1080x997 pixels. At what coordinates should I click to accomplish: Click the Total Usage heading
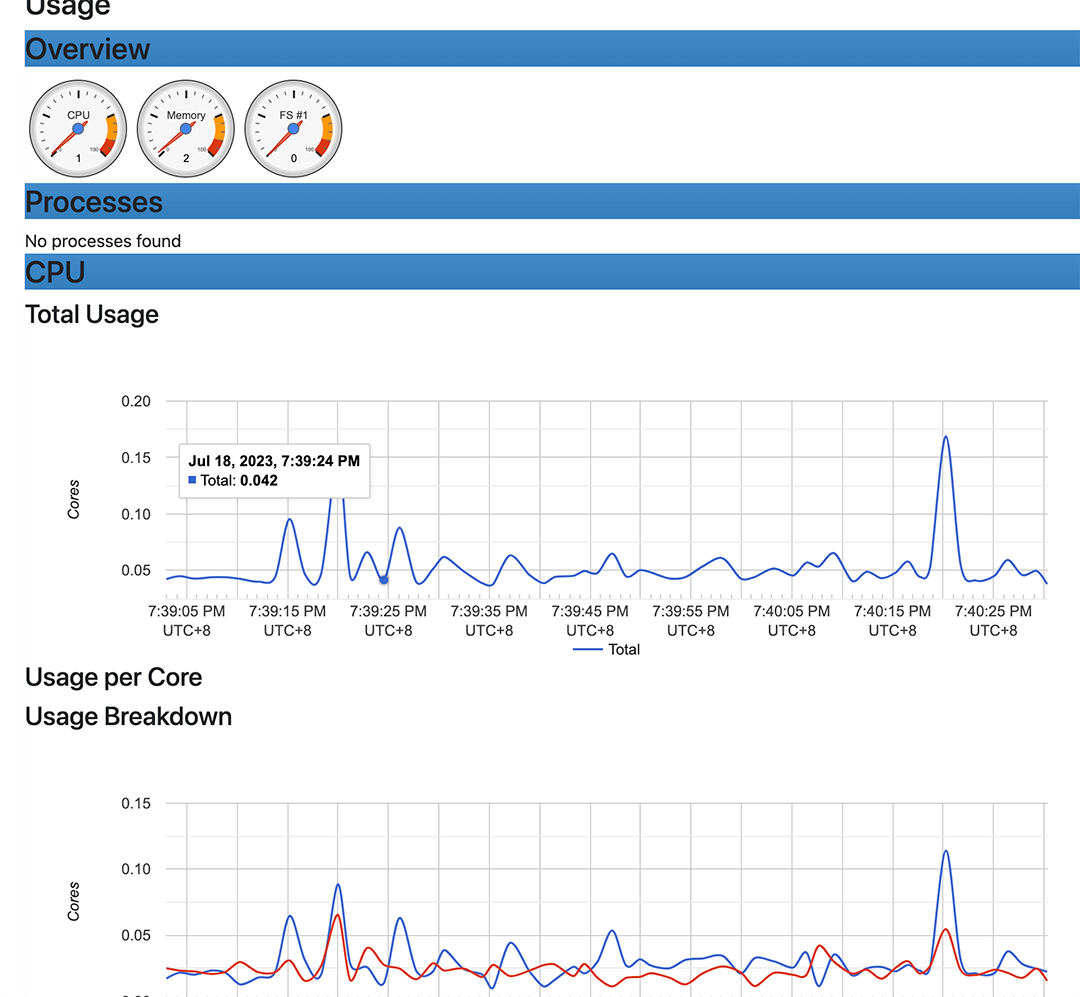92,314
